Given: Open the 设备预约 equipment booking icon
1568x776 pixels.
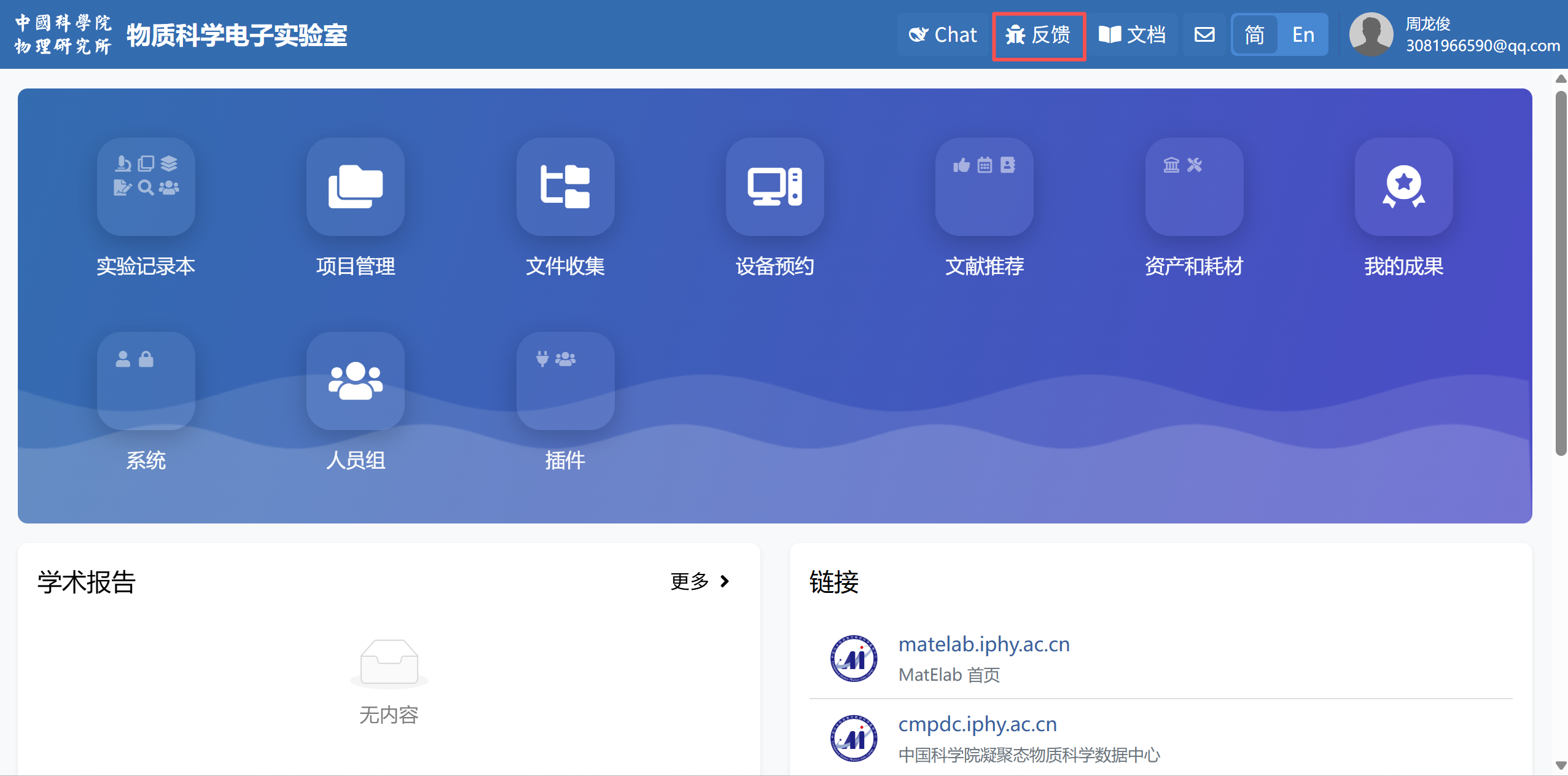Looking at the screenshot, I should click(x=774, y=187).
